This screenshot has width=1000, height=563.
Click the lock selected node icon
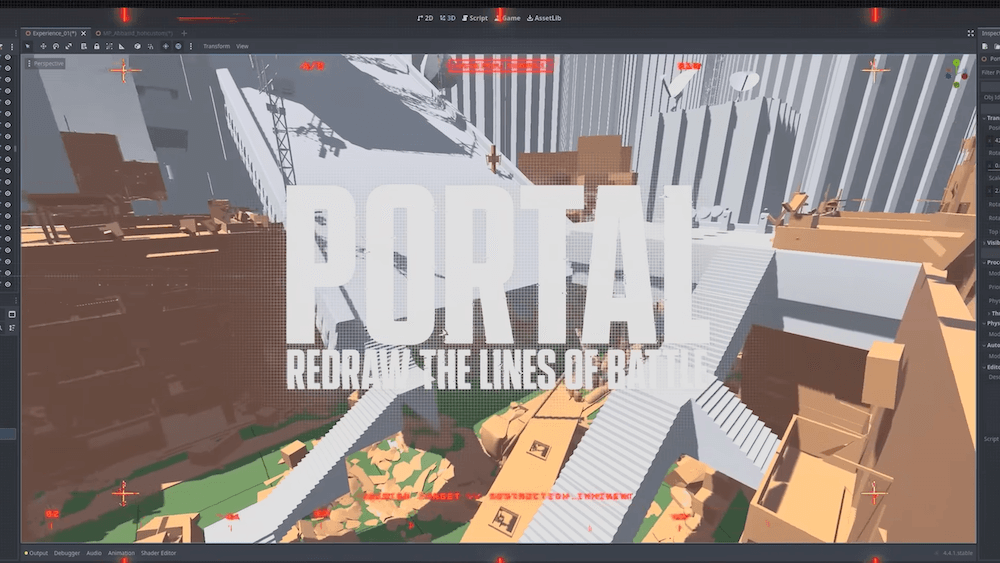(x=96, y=46)
